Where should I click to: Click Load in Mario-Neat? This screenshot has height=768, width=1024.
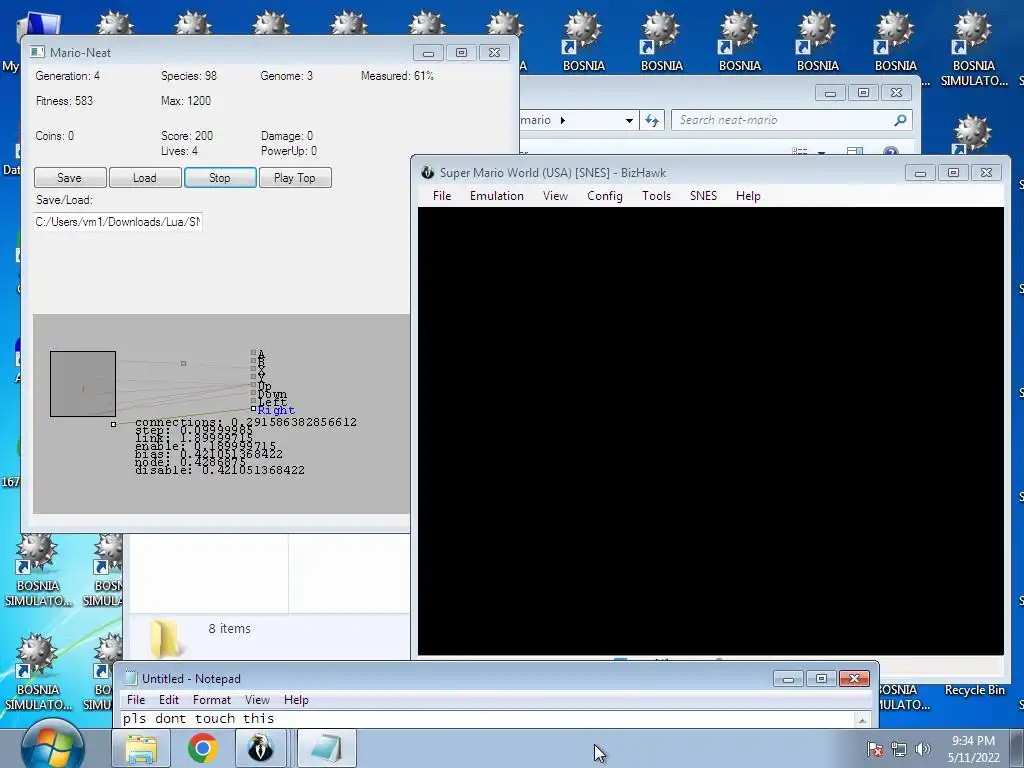point(145,178)
